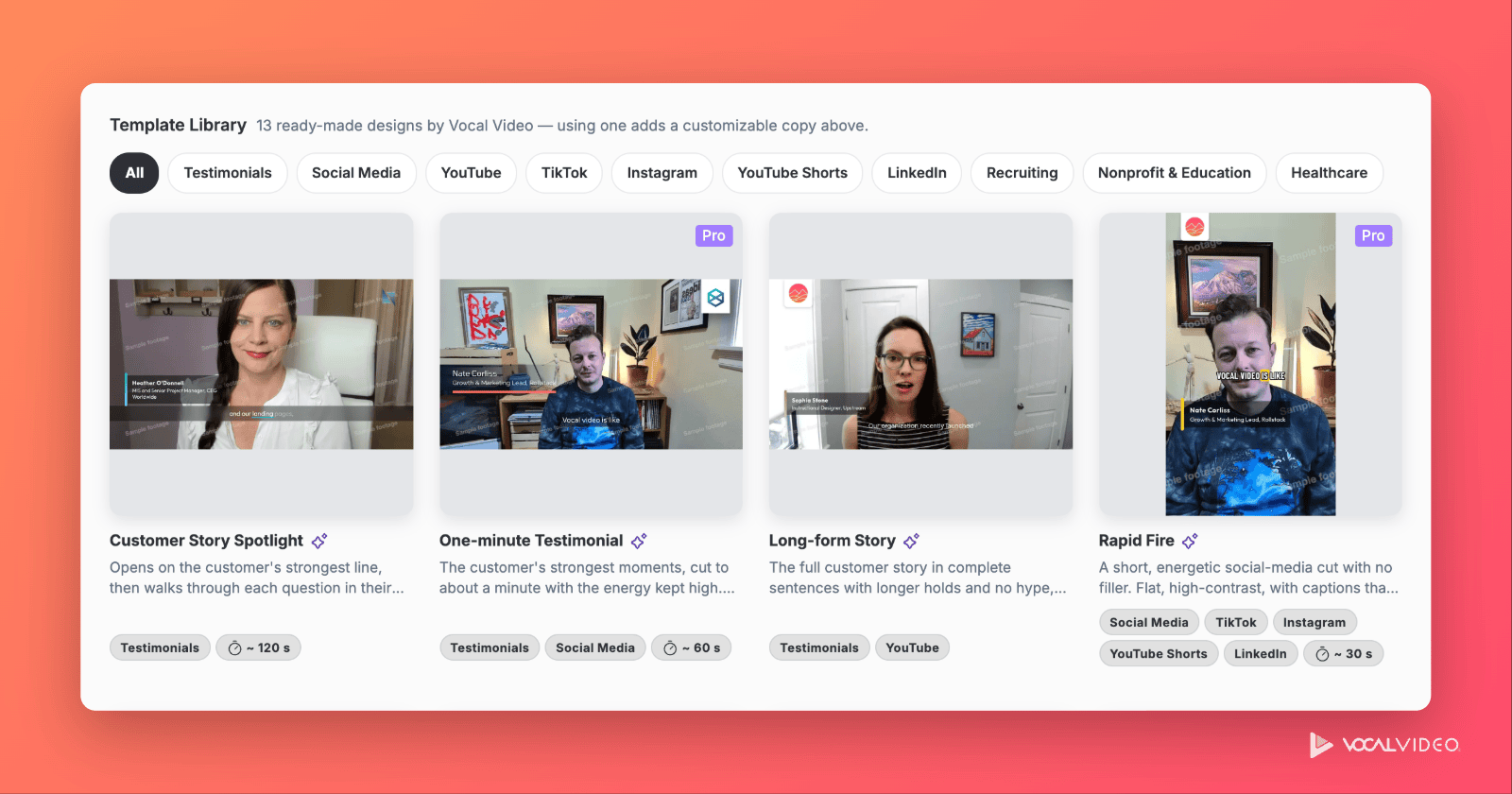Open Customer Story Spotlight thumbnail

click(x=262, y=364)
